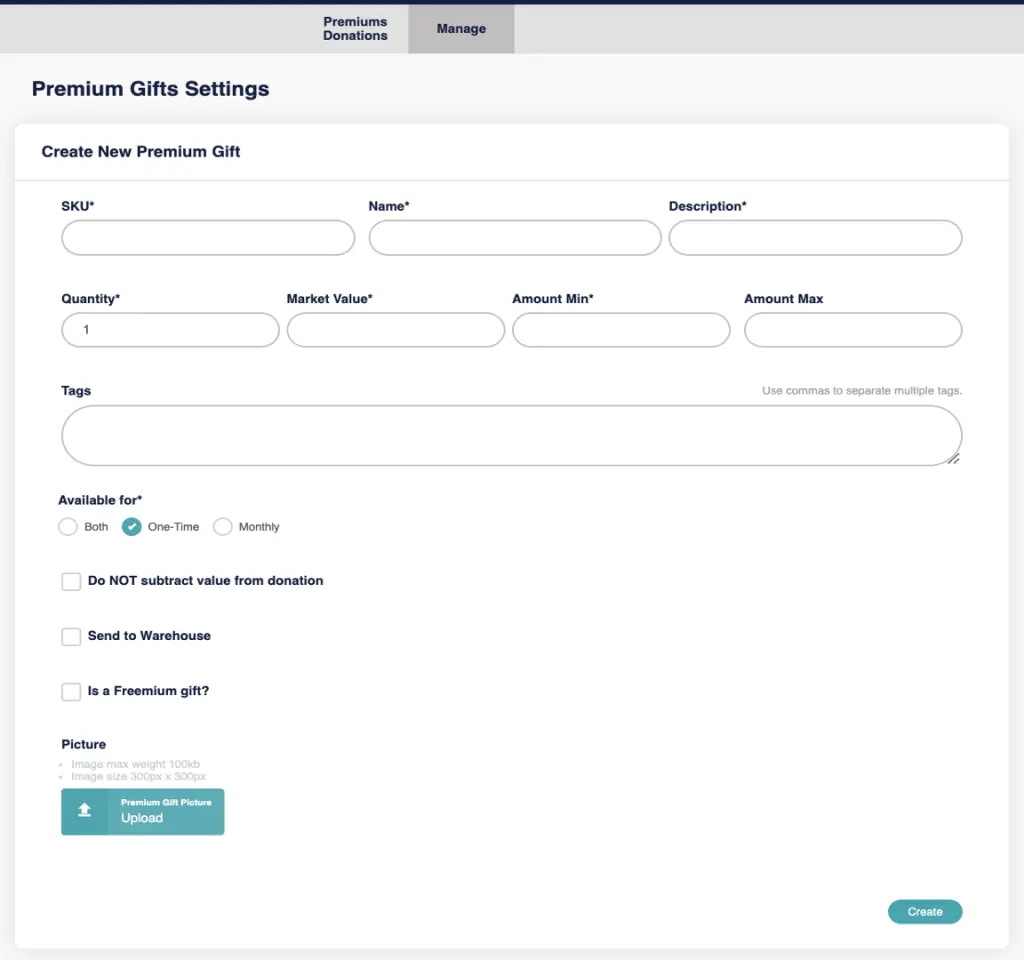Click the Quantity field
This screenshot has width=1024, height=960.
click(x=170, y=330)
